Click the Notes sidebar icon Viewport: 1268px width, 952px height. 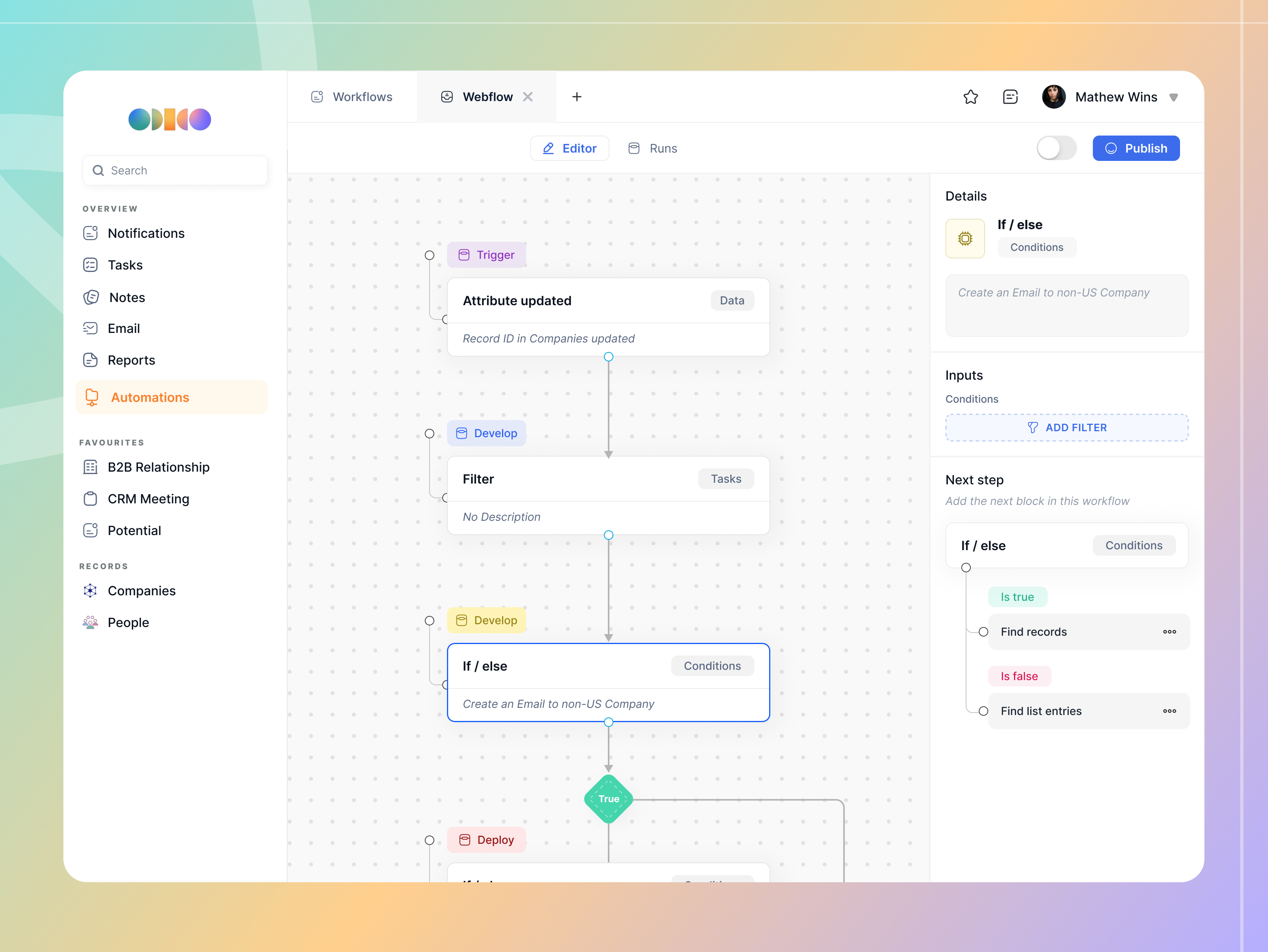91,297
